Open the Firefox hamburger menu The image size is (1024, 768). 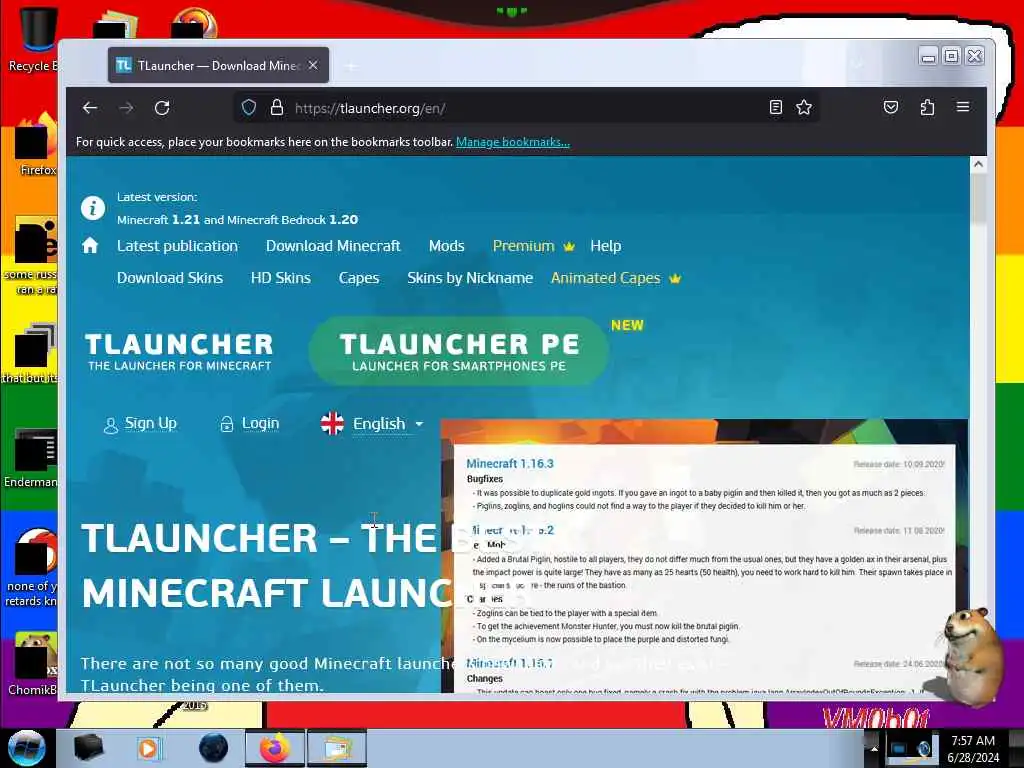(x=963, y=106)
